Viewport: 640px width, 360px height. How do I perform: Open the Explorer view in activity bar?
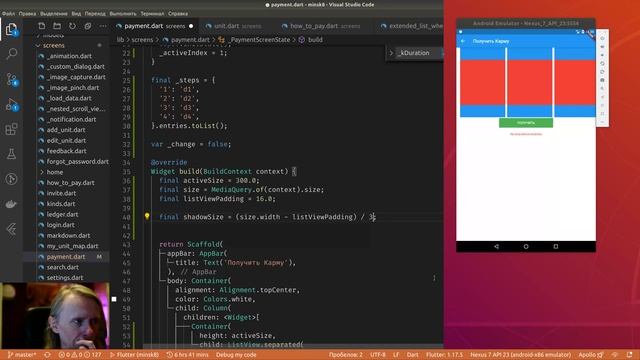pos(11,29)
